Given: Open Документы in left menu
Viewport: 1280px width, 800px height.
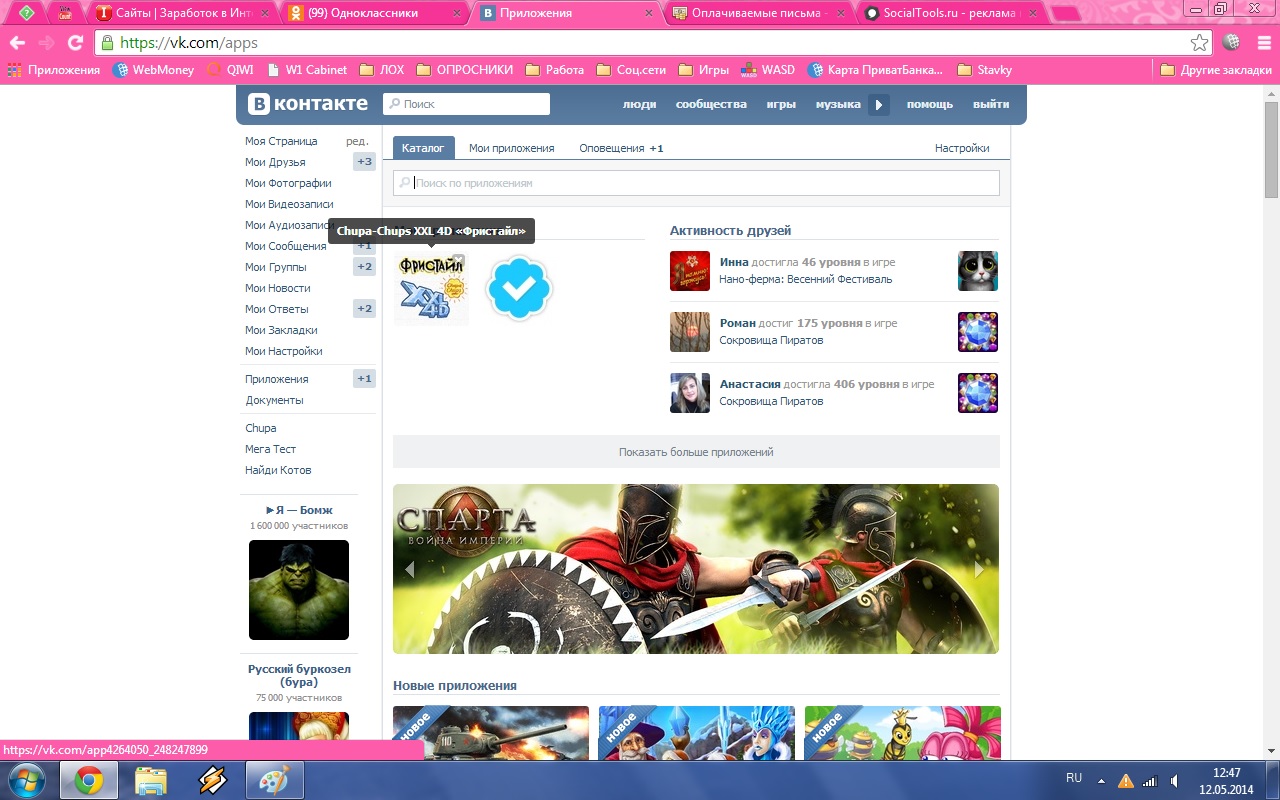Looking at the screenshot, I should [x=274, y=400].
